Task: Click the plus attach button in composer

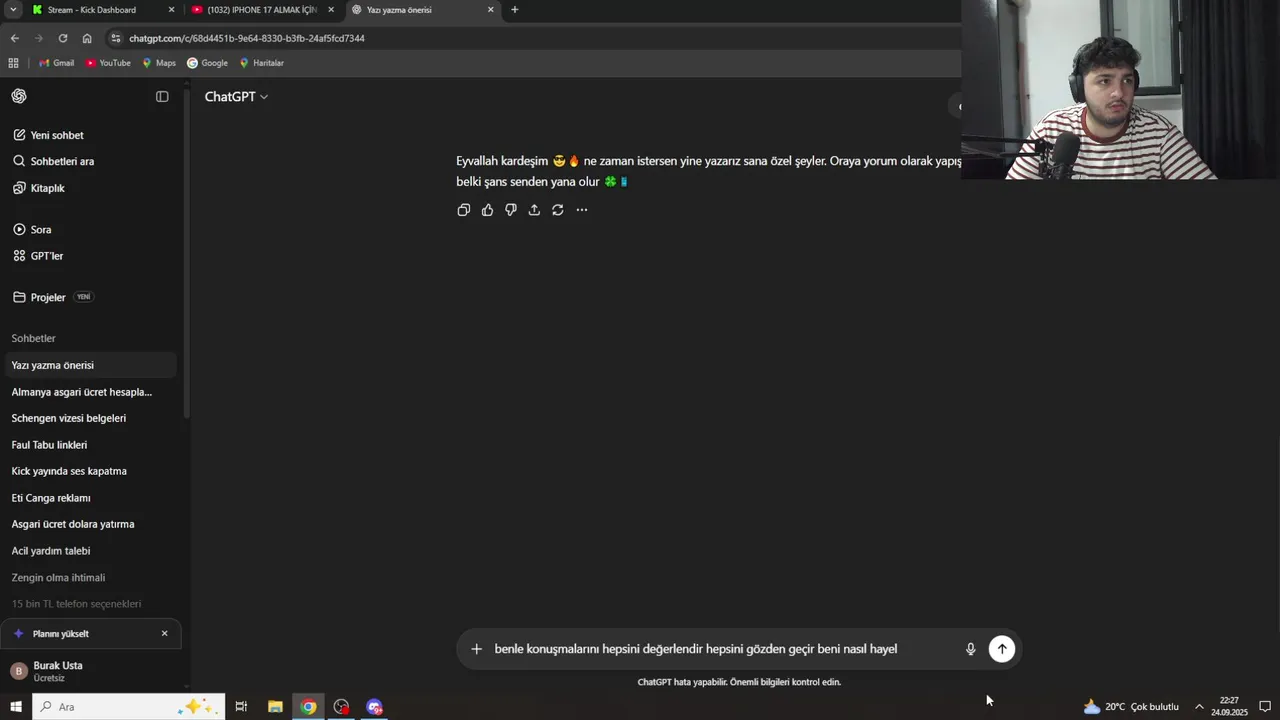Action: (477, 649)
